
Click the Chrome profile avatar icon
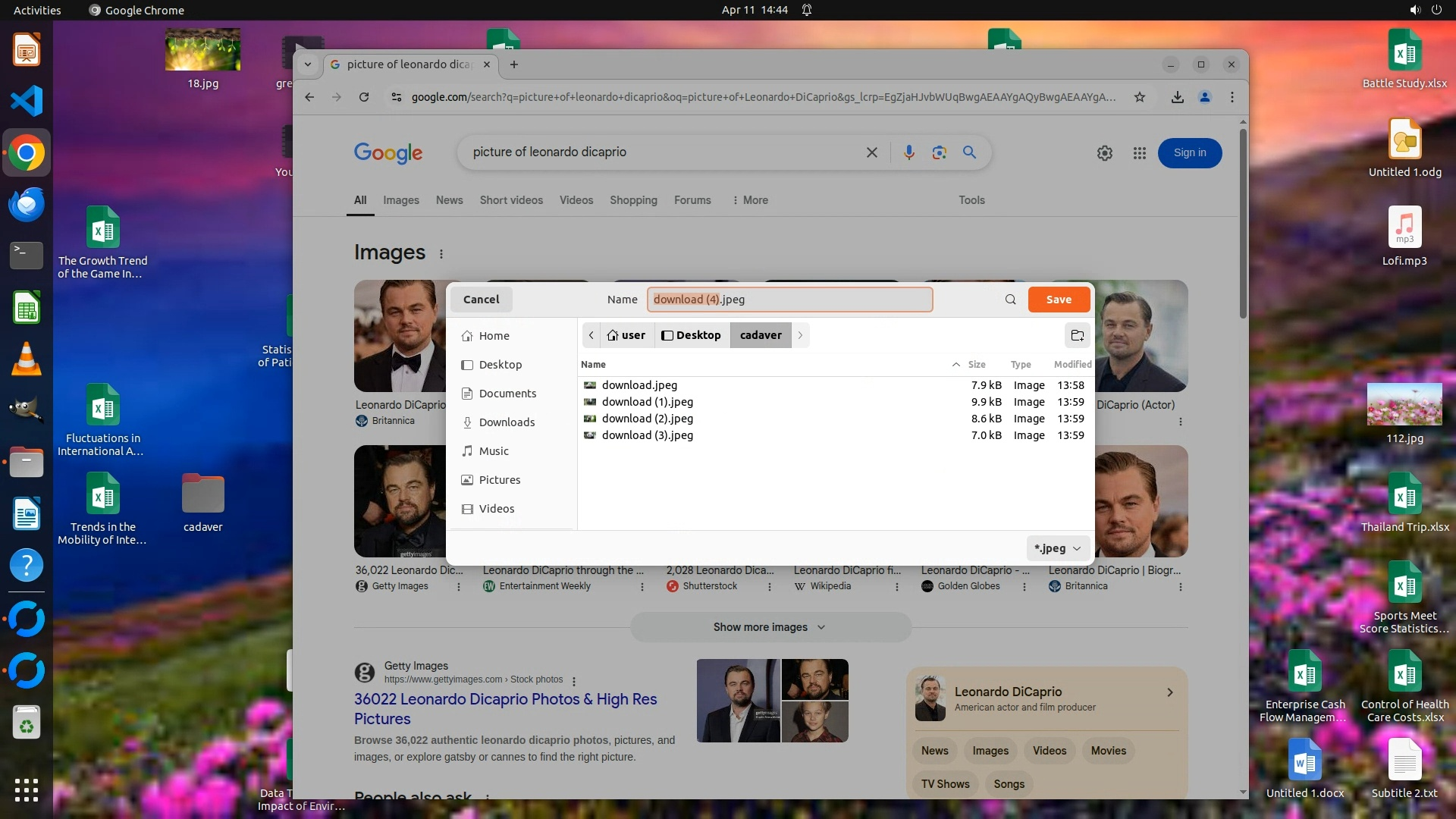pos(1204,97)
